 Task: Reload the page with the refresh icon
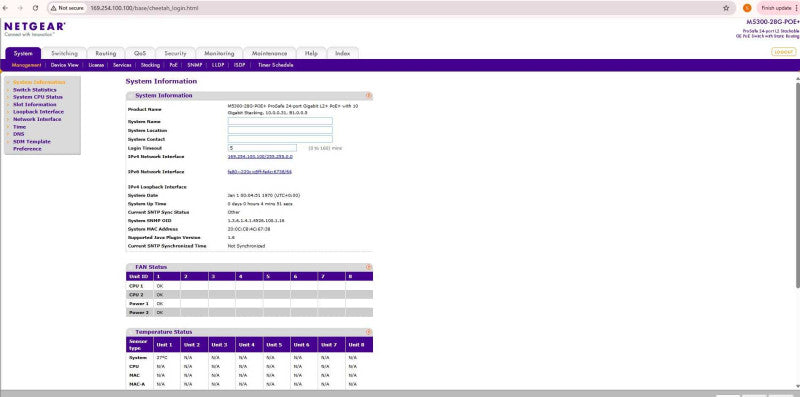click(35, 8)
